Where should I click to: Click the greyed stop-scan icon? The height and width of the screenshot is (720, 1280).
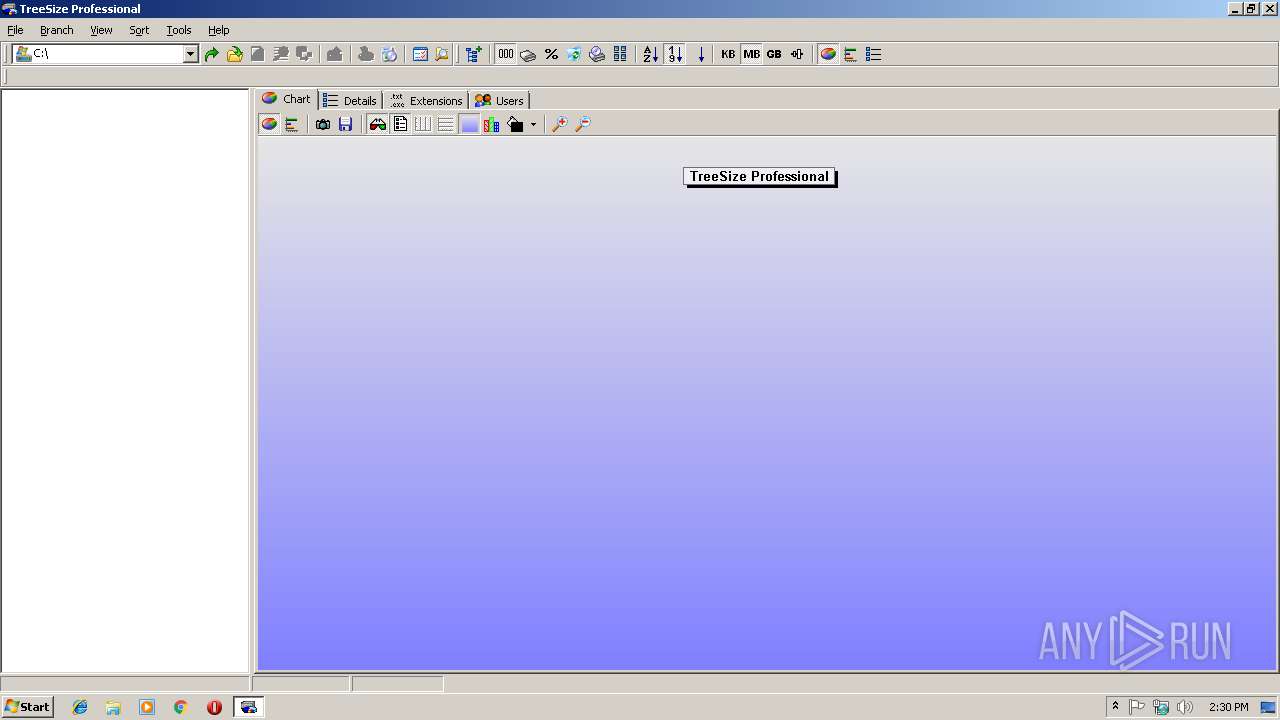pyautogui.click(x=257, y=54)
